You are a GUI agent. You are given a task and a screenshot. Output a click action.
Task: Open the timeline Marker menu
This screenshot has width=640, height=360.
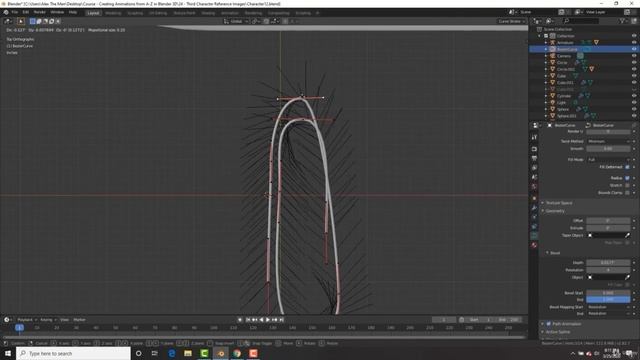79,320
